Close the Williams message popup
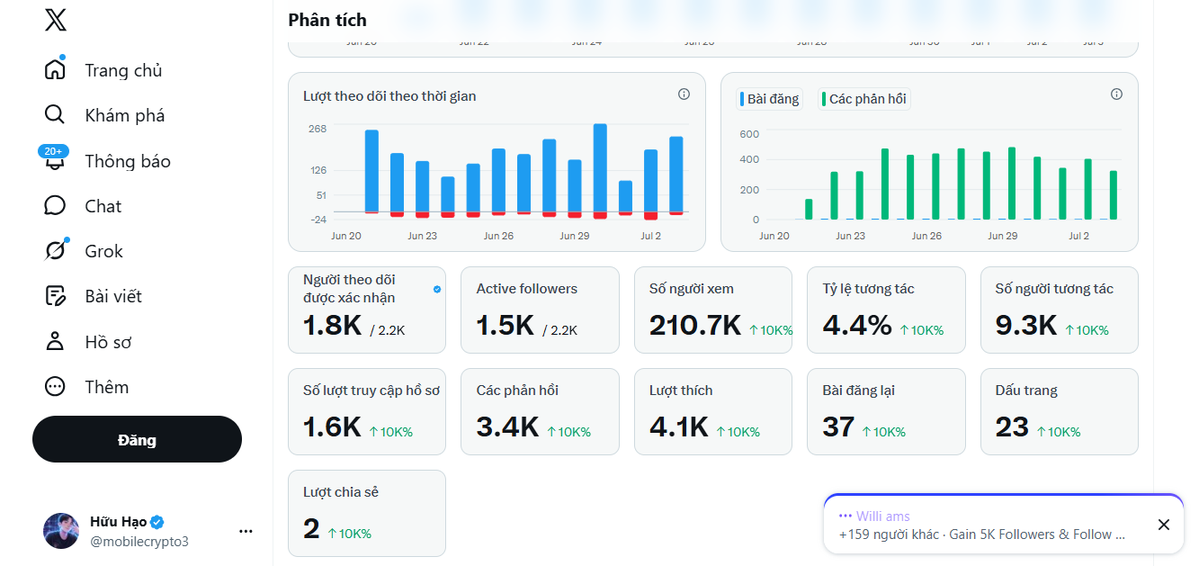The height and width of the screenshot is (566, 1199). 1163,525
